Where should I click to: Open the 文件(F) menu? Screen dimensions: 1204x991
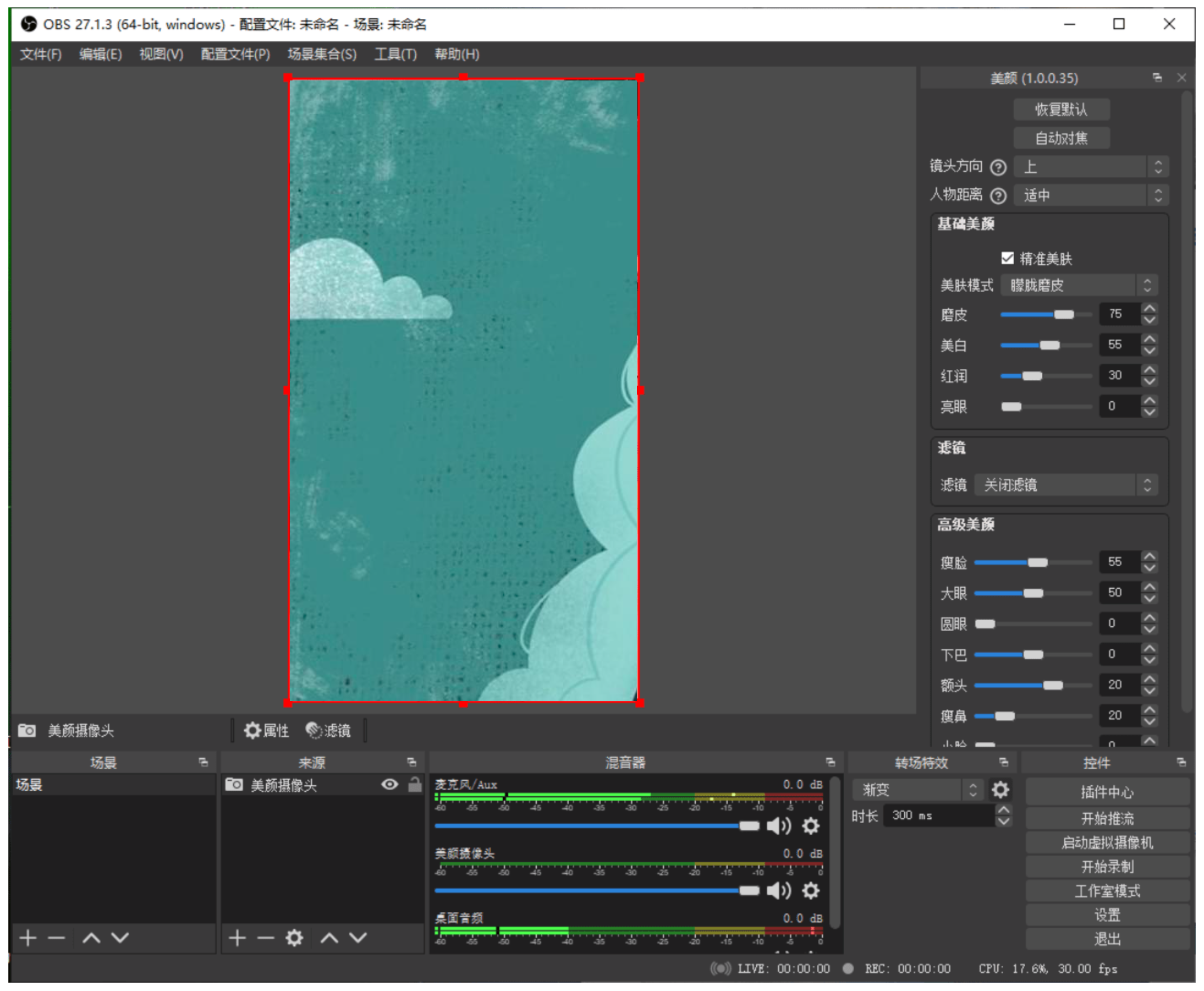tap(41, 54)
